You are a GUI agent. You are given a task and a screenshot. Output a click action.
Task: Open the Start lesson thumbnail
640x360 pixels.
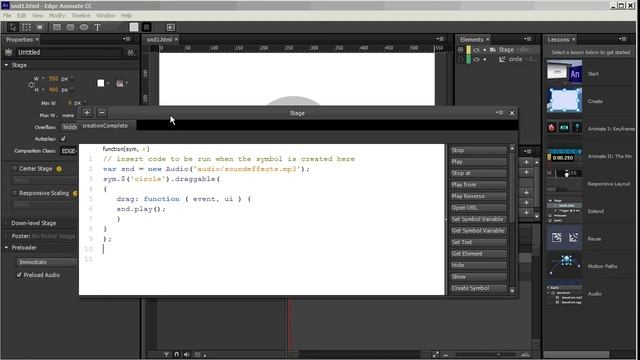point(564,72)
